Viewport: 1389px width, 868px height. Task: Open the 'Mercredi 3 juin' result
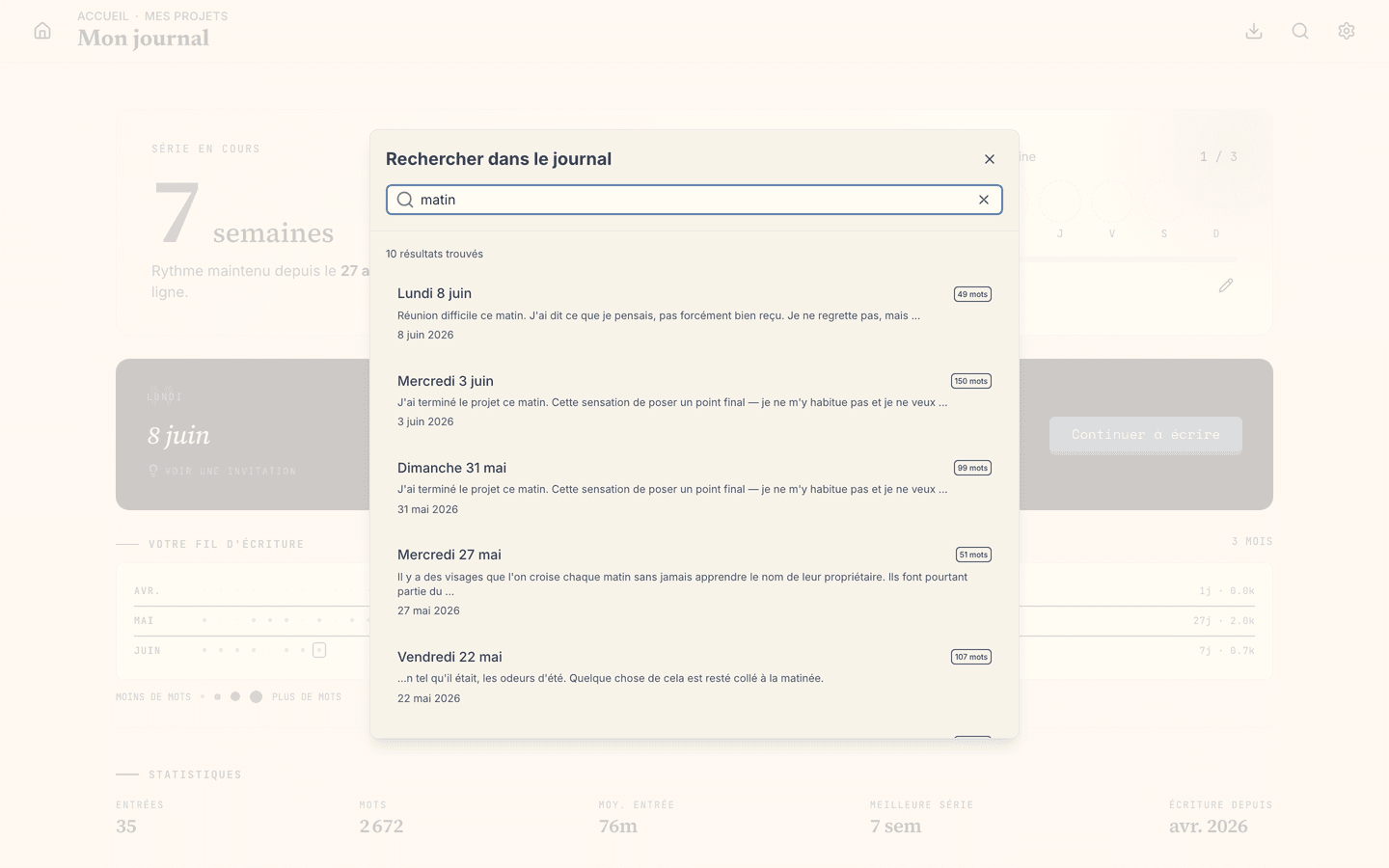click(x=694, y=400)
